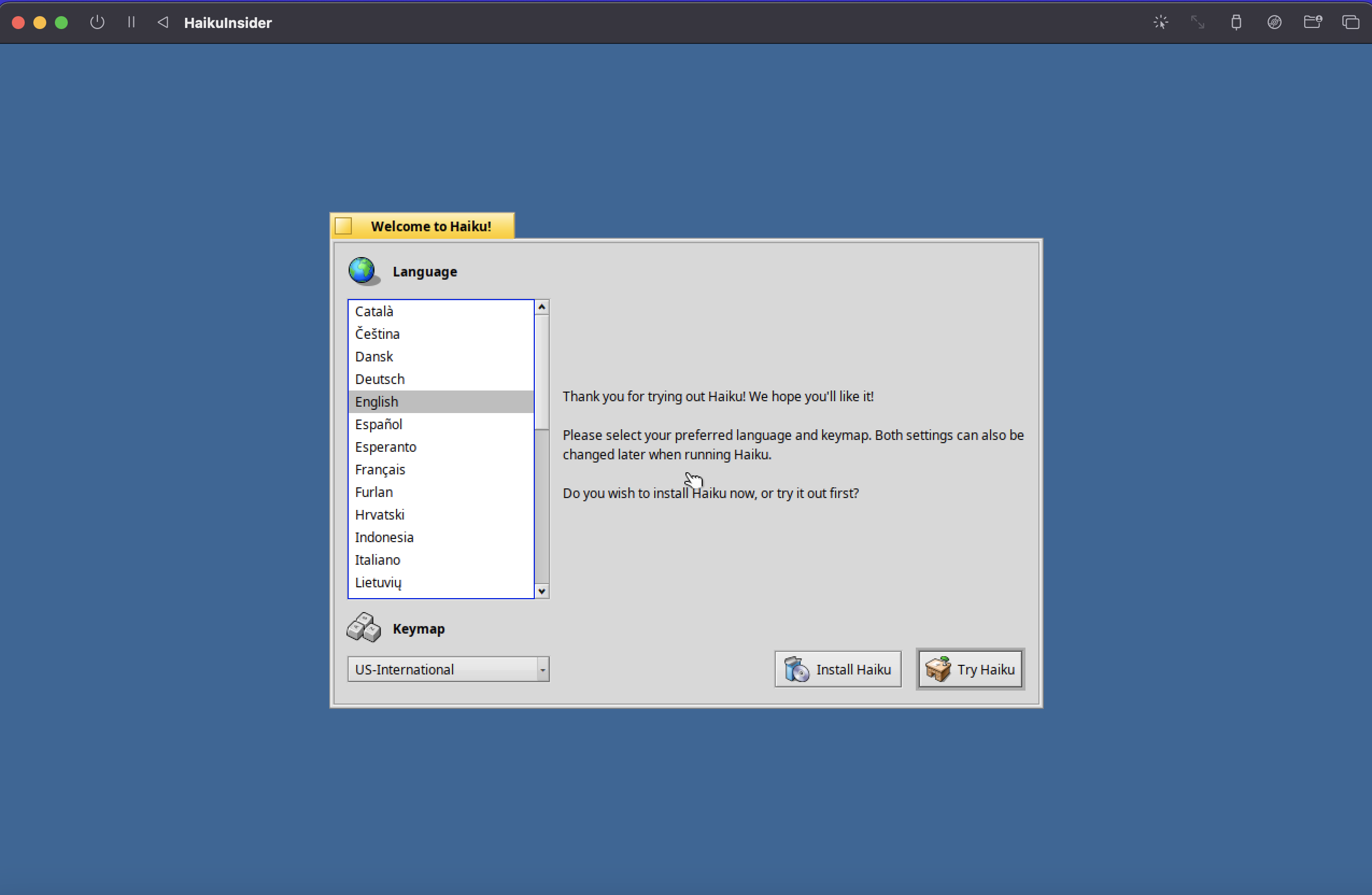1372x895 pixels.
Task: Open the US-International keymap dropdown
Action: [x=449, y=669]
